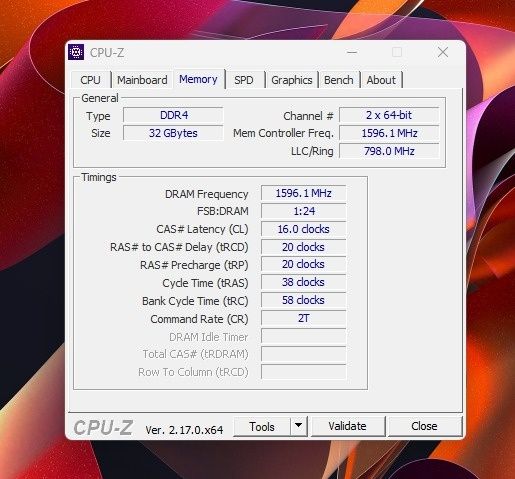Image resolution: width=515 pixels, height=479 pixels.
Task: Click the Tools button
Action: tap(262, 426)
